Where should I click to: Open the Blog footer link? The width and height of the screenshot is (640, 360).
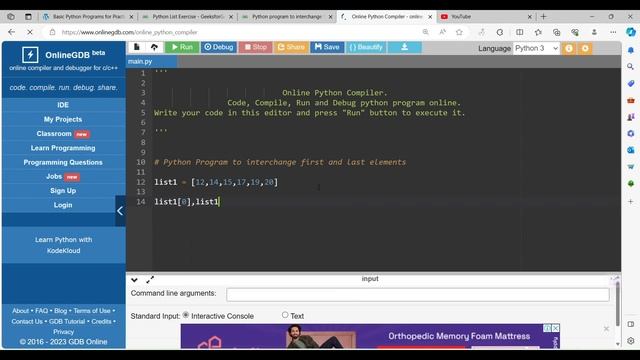click(x=60, y=311)
